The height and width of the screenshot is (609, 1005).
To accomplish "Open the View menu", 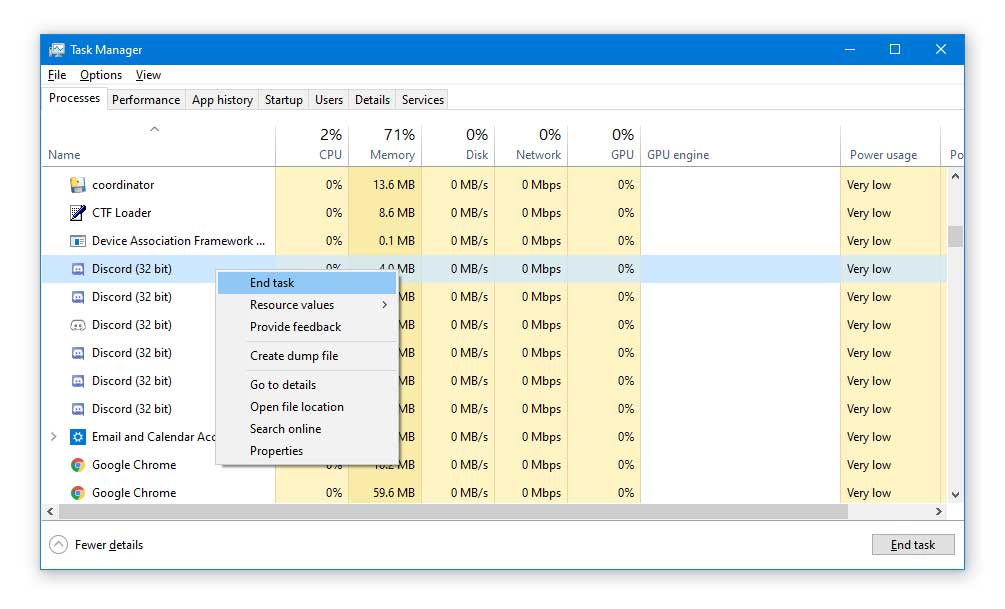I will point(148,75).
